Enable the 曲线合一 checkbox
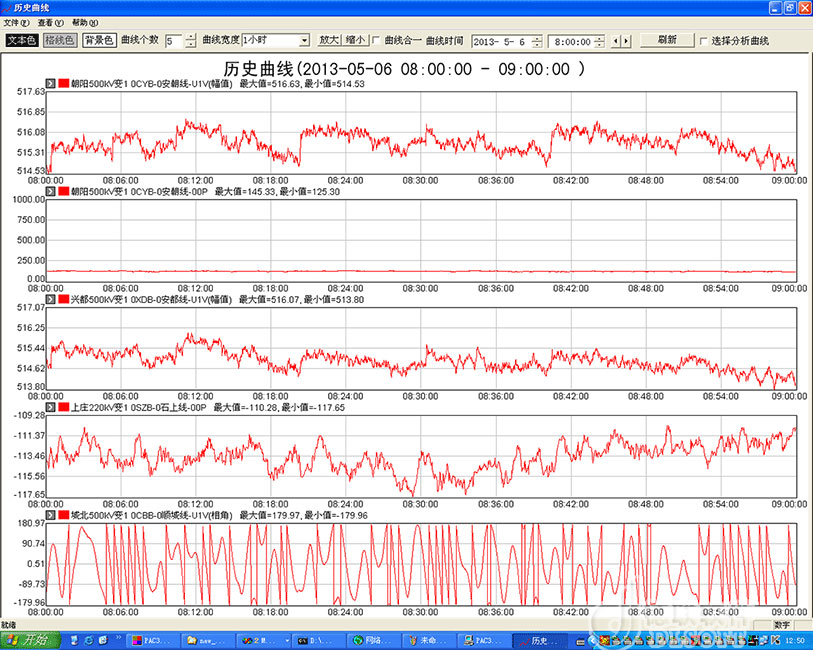 pyautogui.click(x=376, y=41)
